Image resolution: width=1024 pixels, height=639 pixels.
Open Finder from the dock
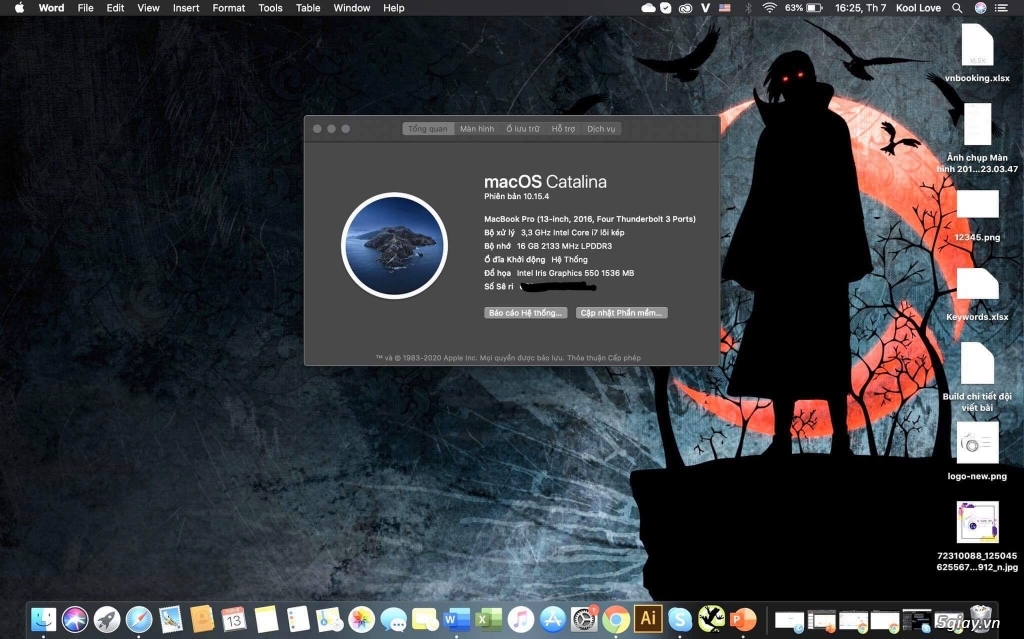(43, 619)
